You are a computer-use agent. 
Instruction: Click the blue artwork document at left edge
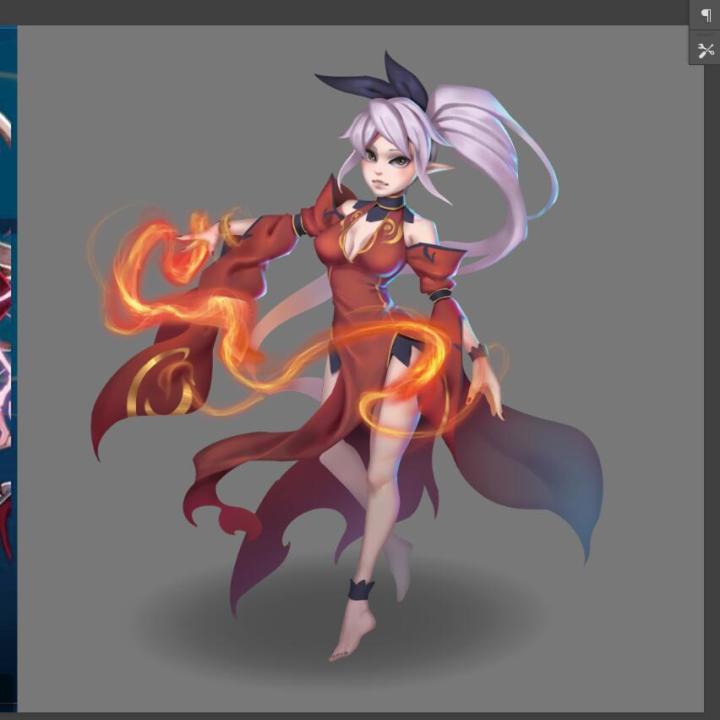pos(8,368)
